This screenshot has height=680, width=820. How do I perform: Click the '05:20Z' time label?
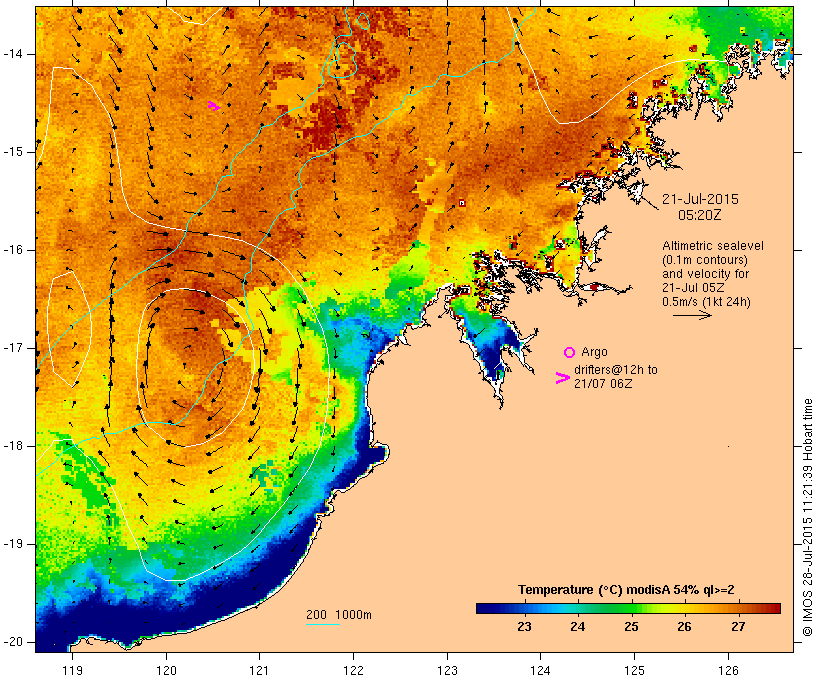tap(700, 215)
